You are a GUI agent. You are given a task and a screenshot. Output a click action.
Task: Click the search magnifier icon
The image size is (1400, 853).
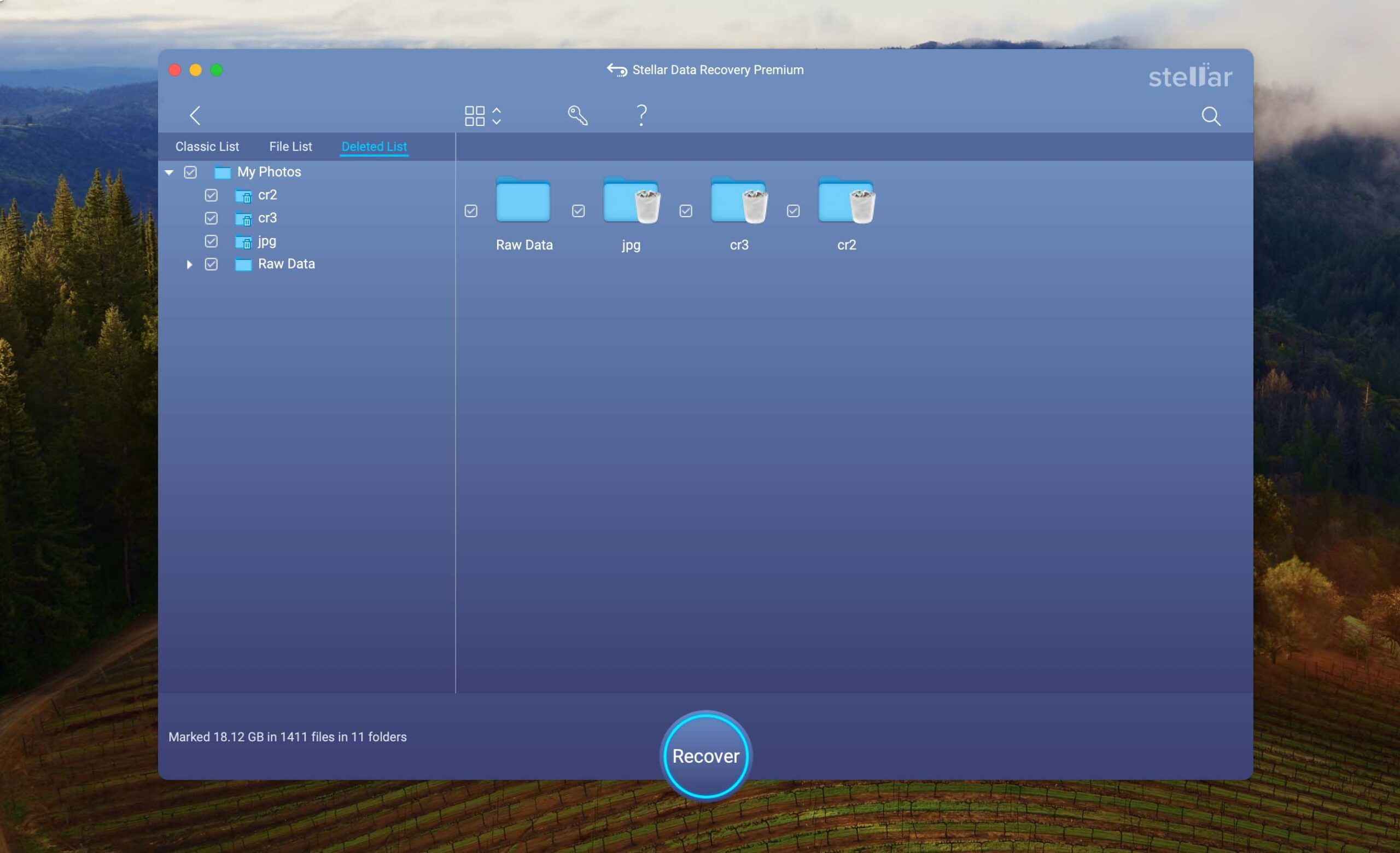1211,116
